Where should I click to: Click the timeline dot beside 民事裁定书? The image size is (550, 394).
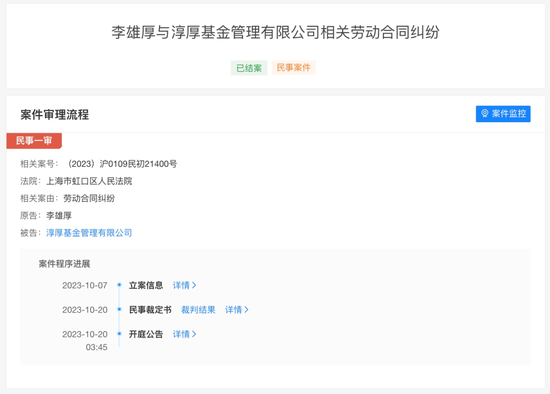tap(119, 309)
